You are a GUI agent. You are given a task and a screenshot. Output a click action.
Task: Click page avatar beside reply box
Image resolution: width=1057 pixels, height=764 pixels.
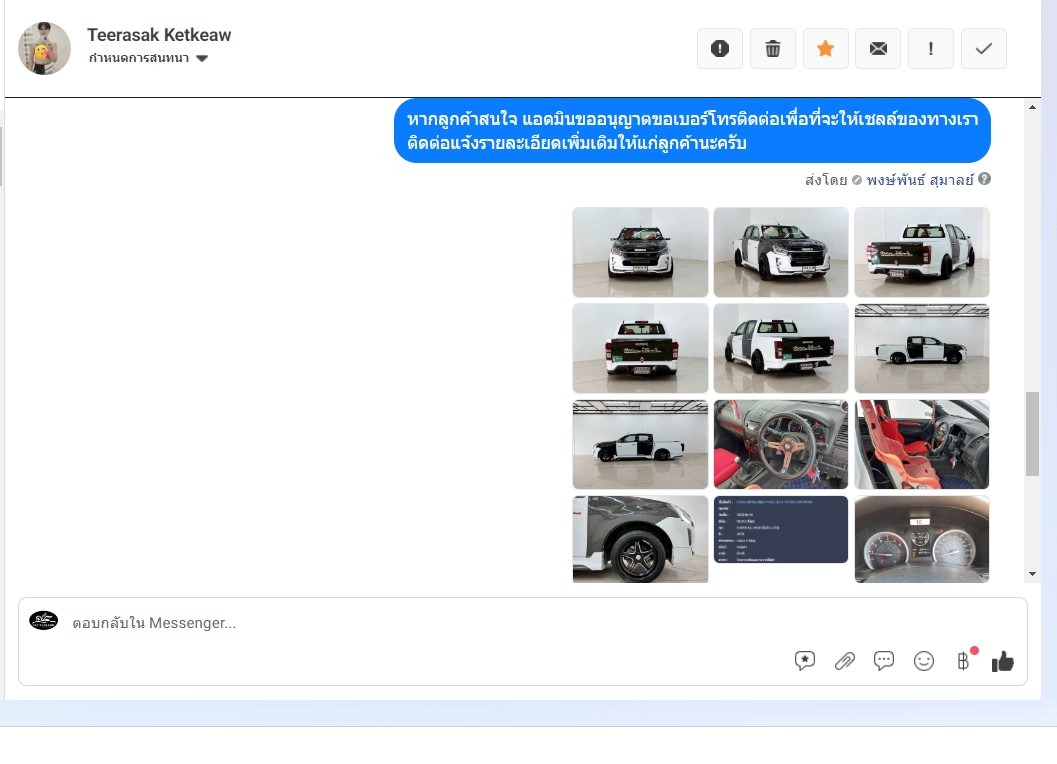tap(44, 620)
